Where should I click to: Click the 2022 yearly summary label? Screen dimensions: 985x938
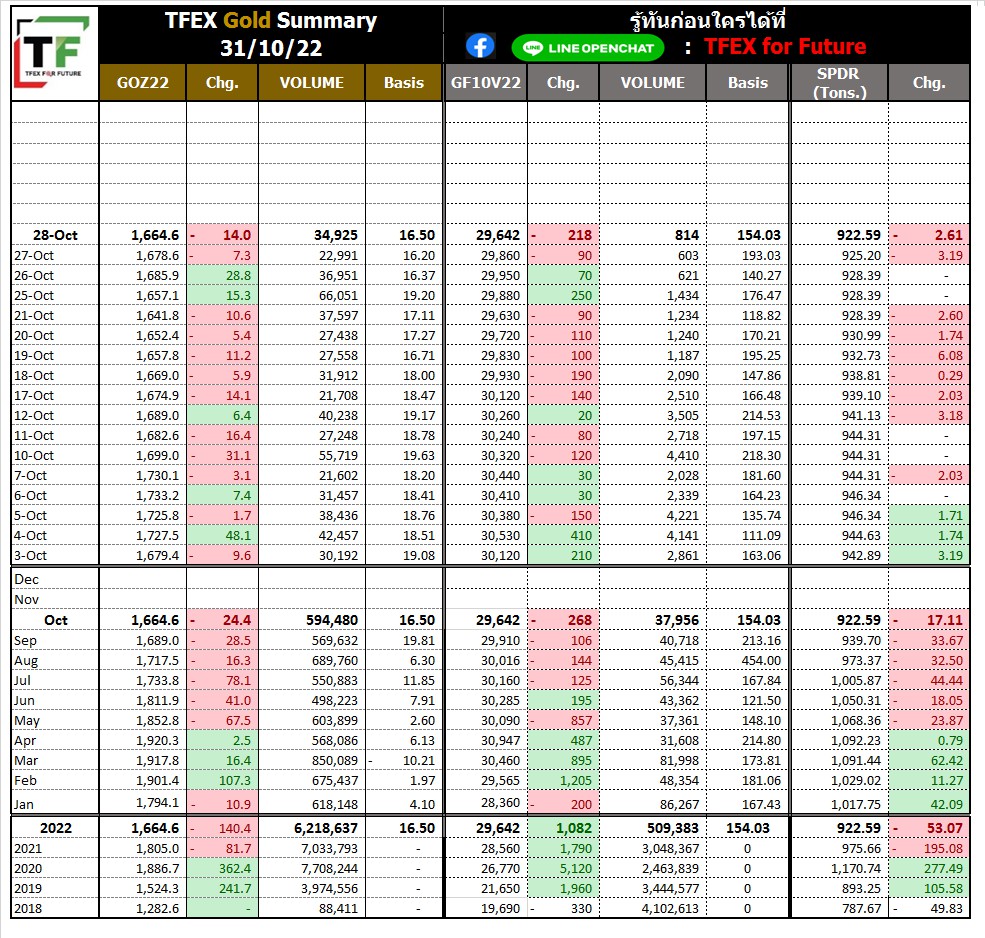[56, 829]
